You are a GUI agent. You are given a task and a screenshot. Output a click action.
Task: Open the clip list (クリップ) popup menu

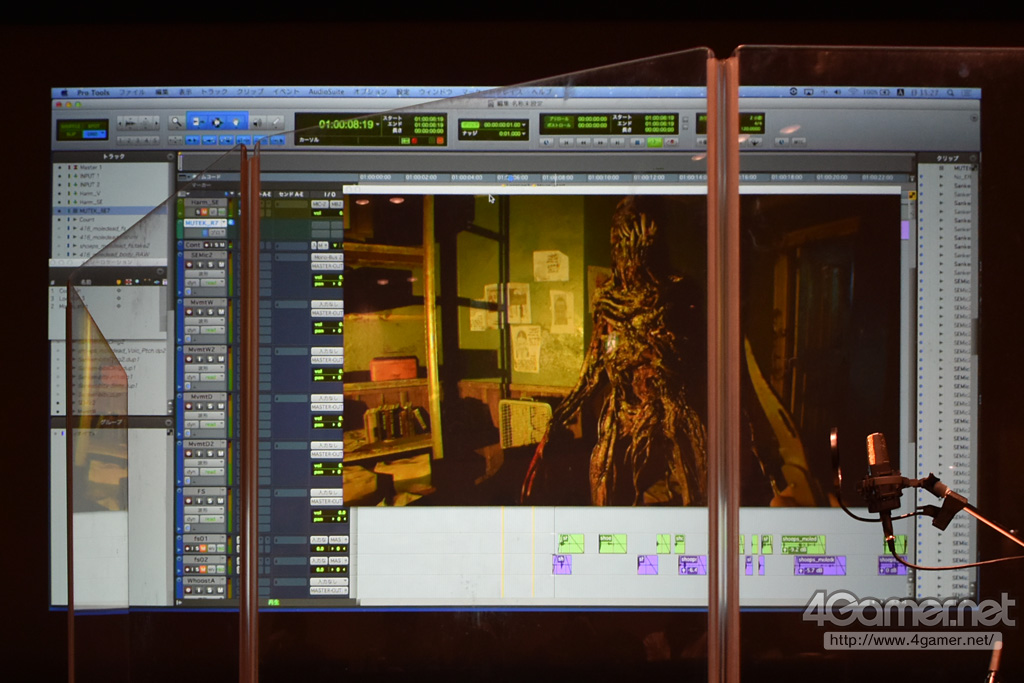972,158
